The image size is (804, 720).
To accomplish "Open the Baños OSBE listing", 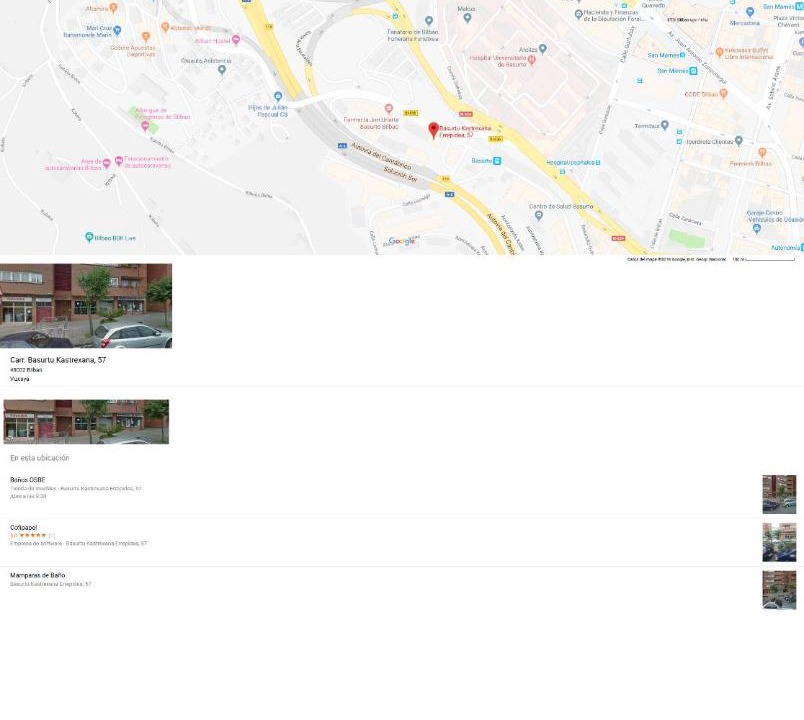I will pyautogui.click(x=402, y=494).
